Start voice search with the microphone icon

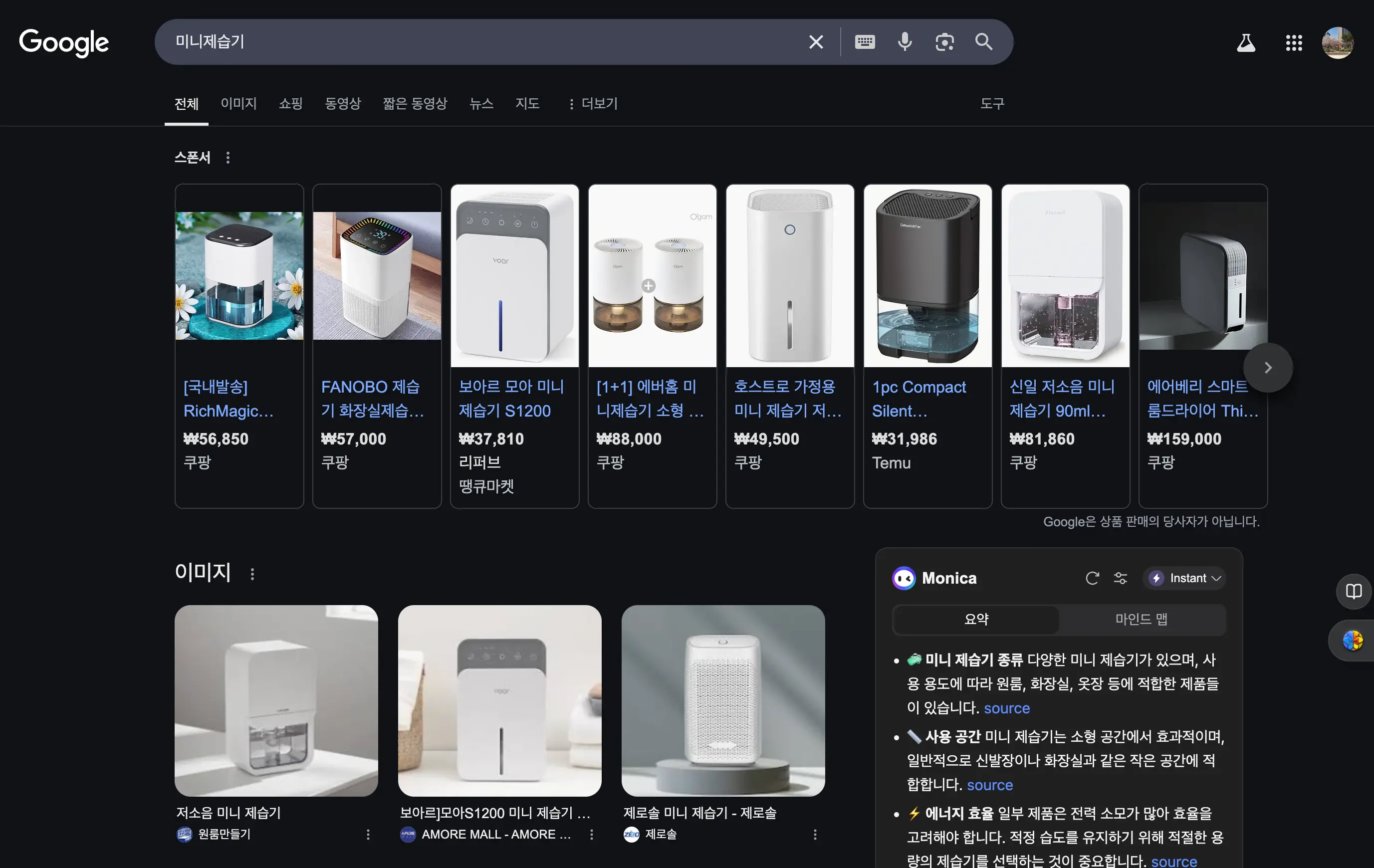tap(905, 42)
